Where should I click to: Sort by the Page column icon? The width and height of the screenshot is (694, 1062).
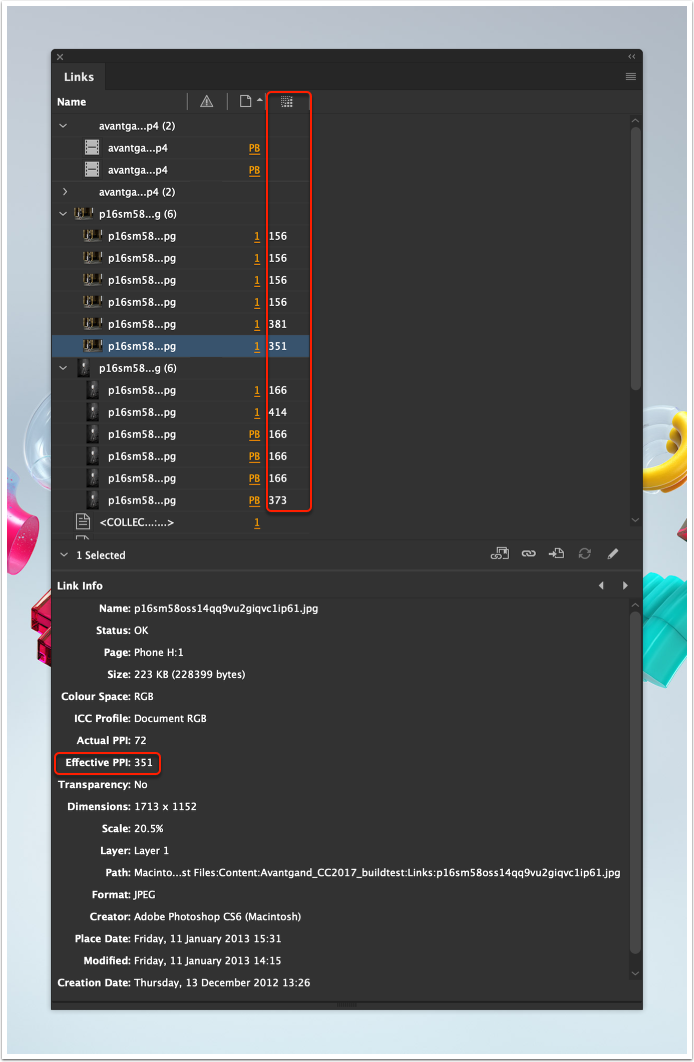click(246, 101)
